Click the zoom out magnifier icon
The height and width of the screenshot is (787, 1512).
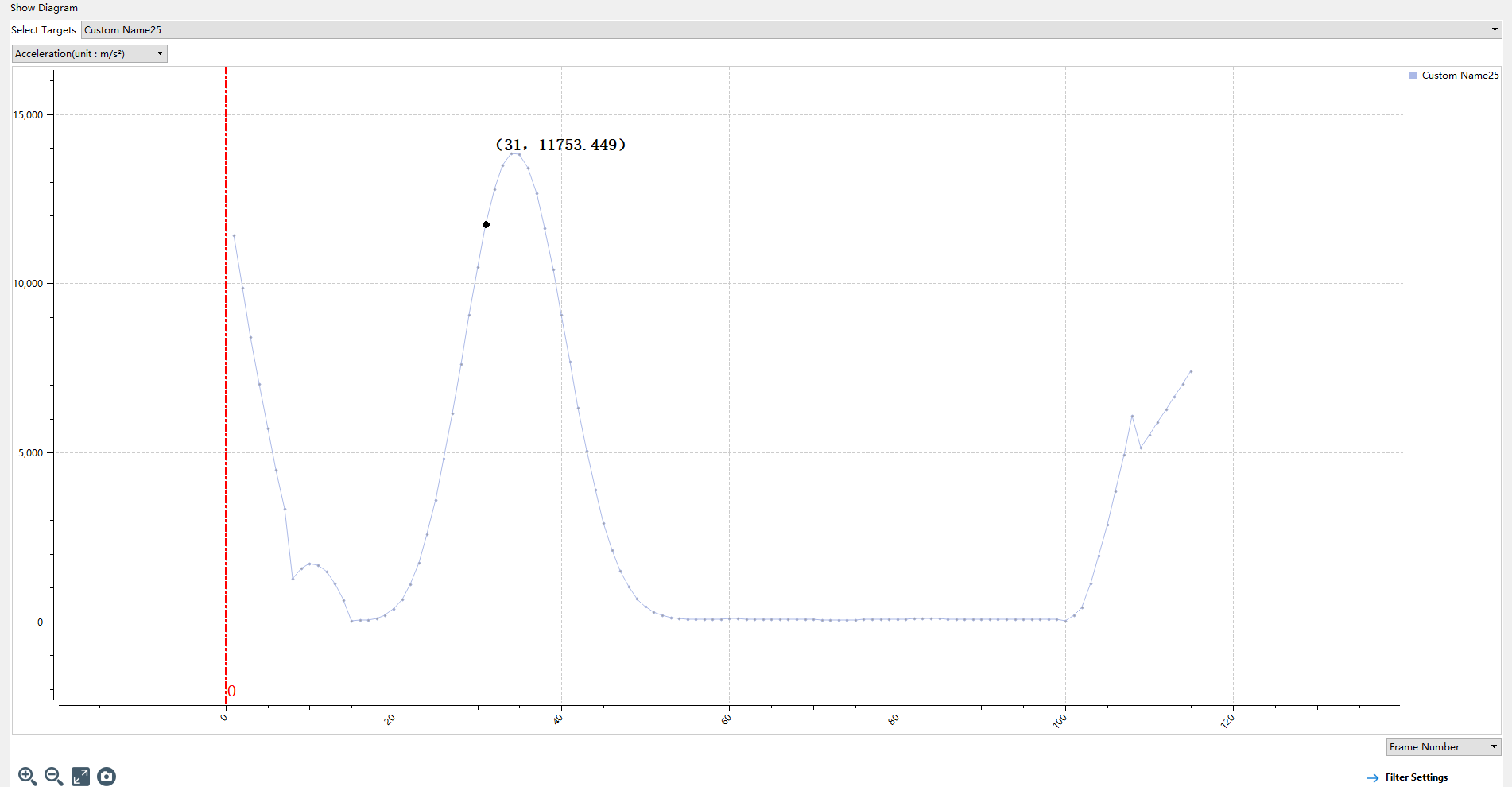pos(53,777)
